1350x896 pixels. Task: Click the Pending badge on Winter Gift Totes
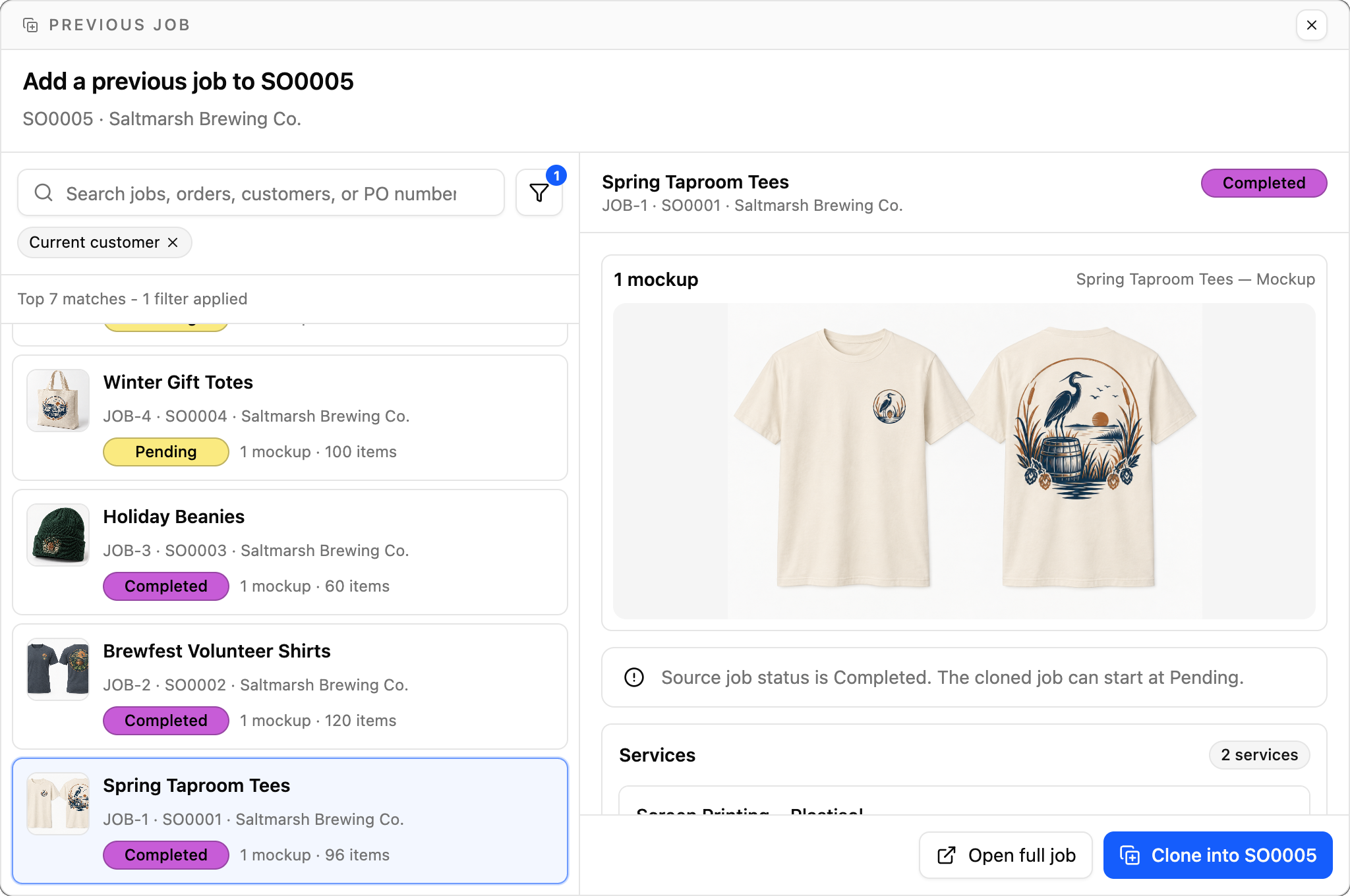(x=166, y=452)
